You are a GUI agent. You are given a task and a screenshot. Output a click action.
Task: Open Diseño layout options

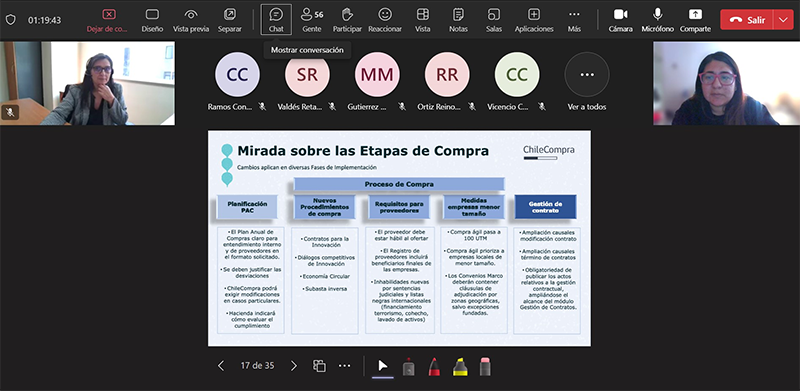(x=152, y=19)
